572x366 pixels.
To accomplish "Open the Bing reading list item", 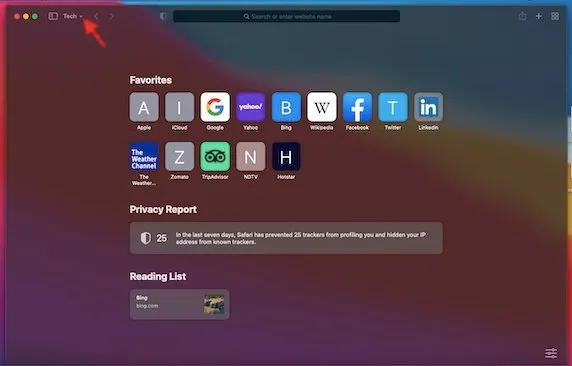I will (x=179, y=304).
